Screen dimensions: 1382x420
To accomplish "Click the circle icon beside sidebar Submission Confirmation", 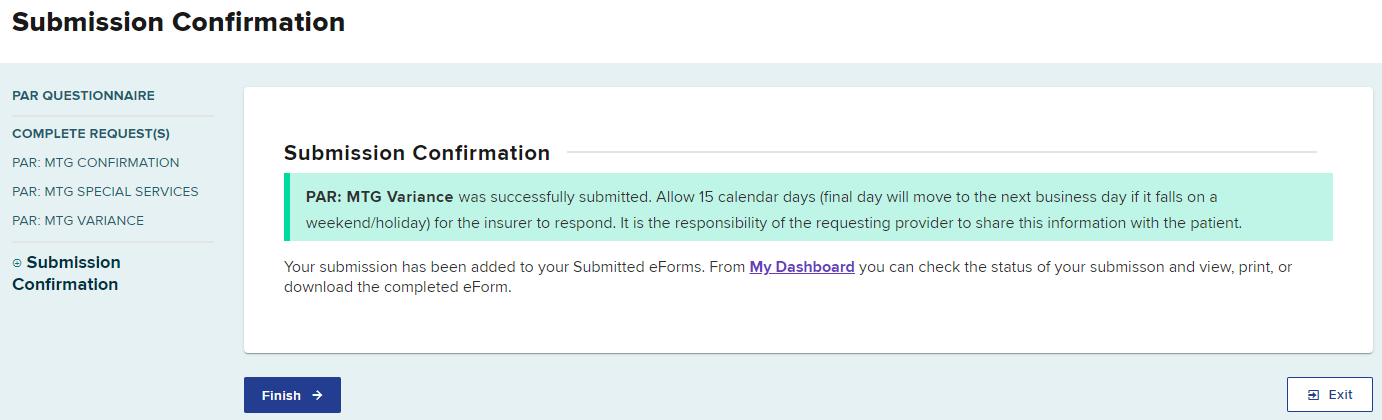I will click(x=17, y=263).
